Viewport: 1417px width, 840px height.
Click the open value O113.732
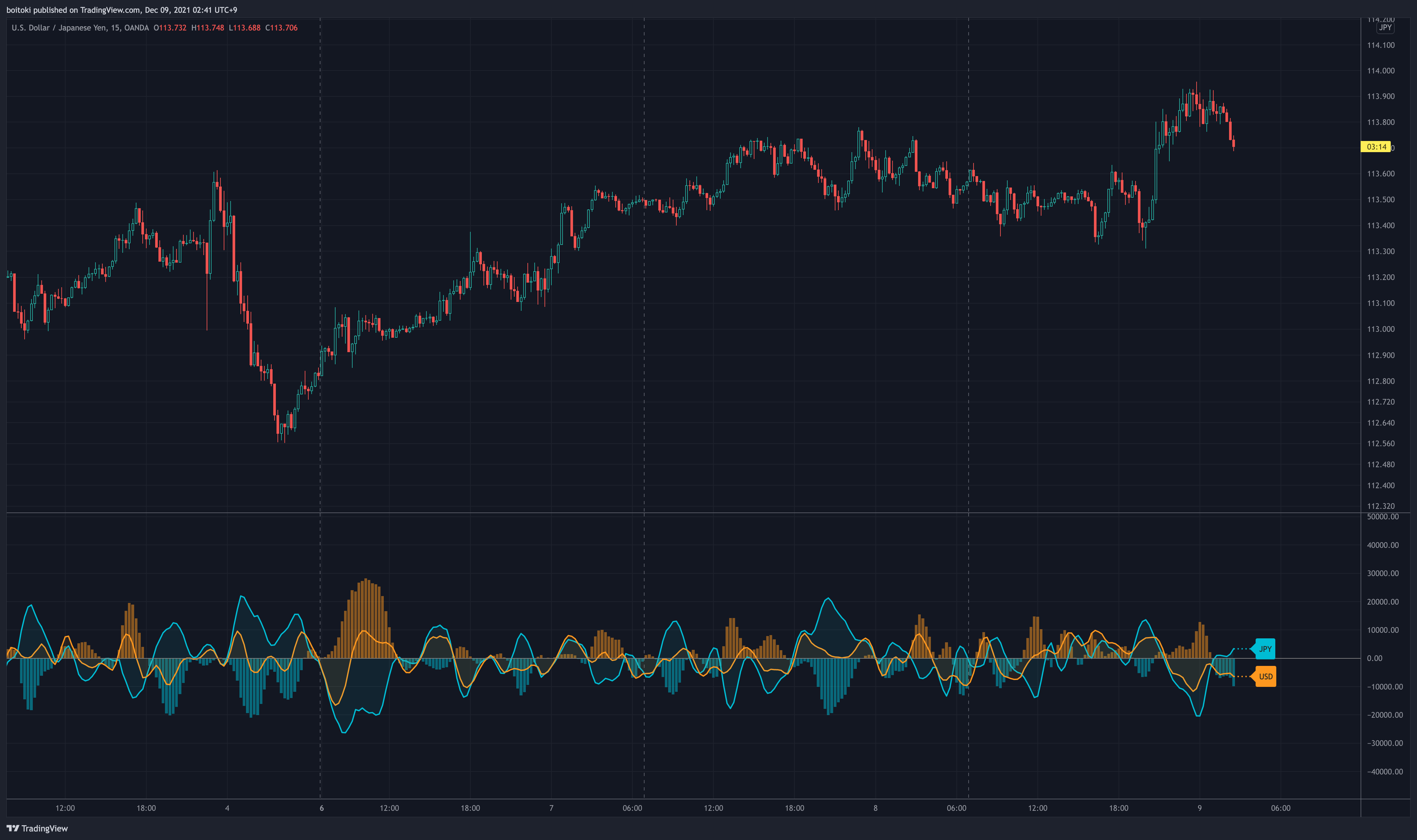tap(170, 28)
